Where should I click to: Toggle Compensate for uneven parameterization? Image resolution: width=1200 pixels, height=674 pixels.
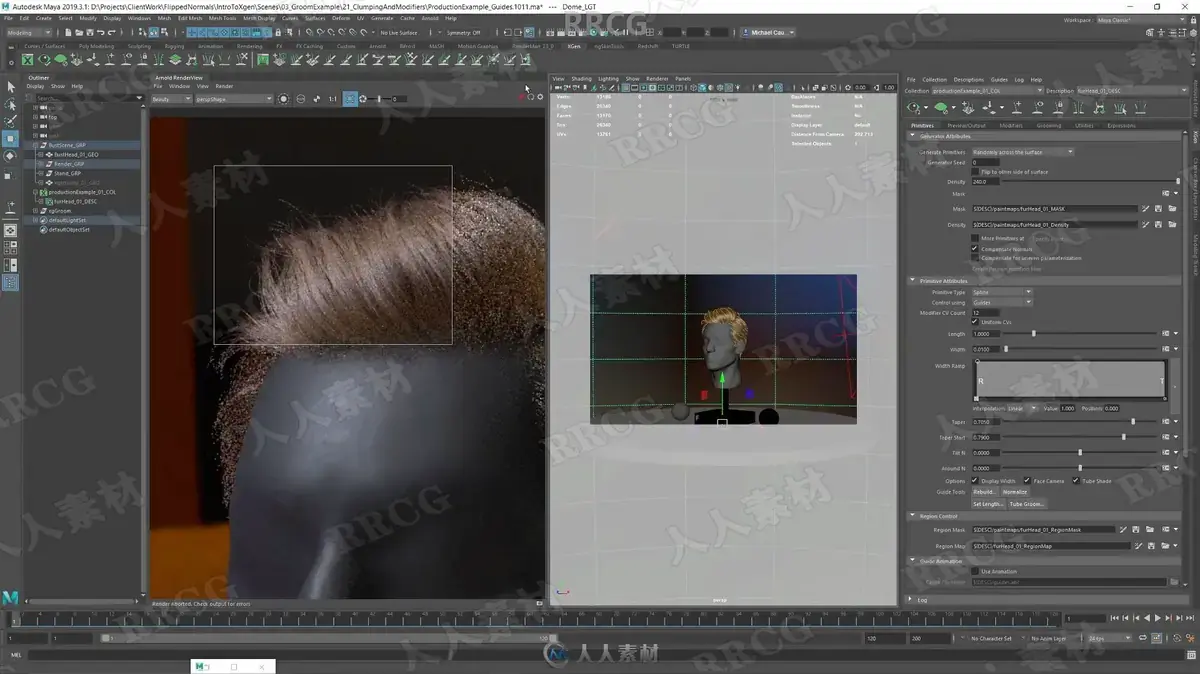[975, 258]
